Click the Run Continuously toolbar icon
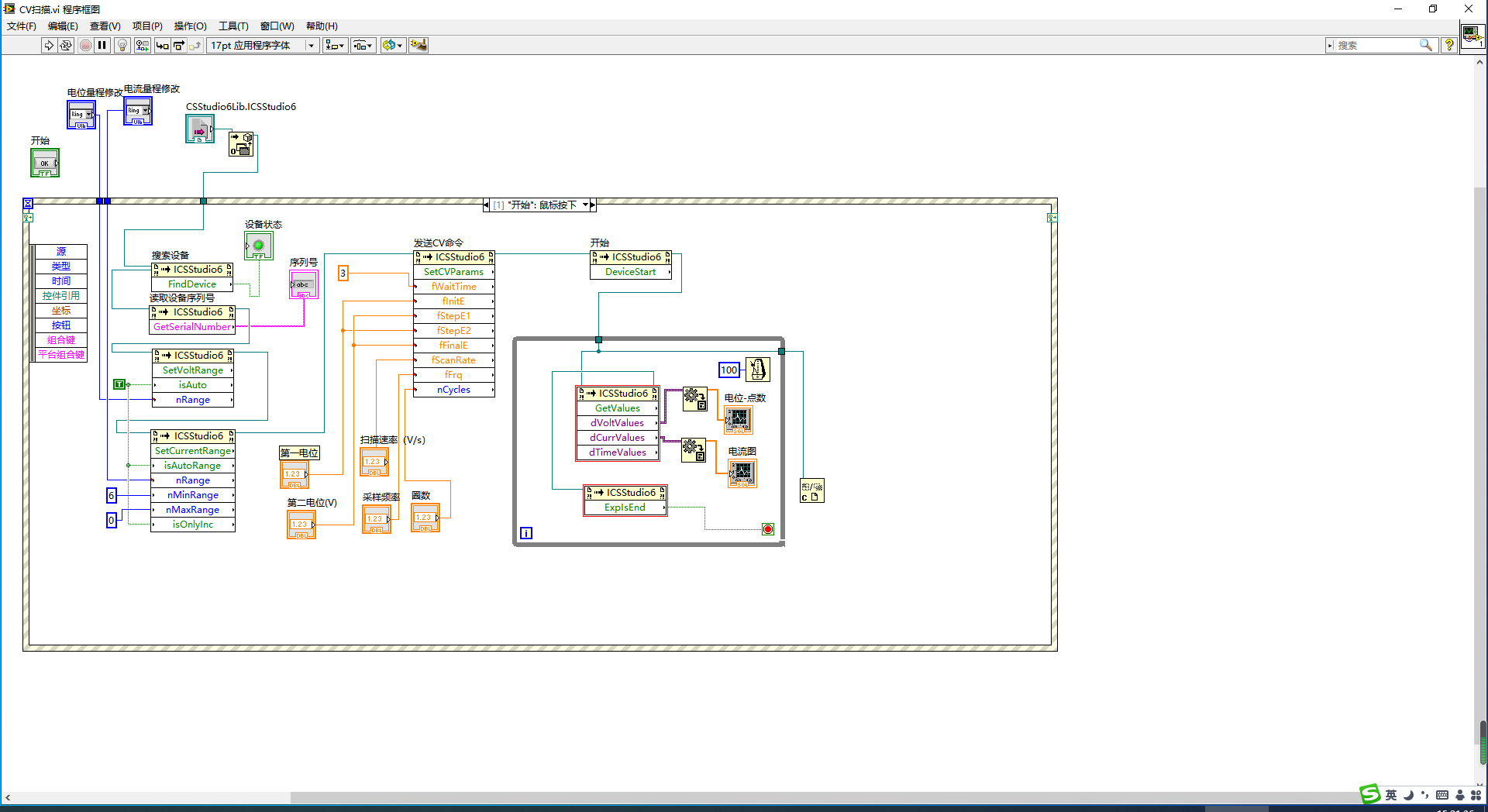Screen dimensions: 1488x812 click(x=66, y=46)
